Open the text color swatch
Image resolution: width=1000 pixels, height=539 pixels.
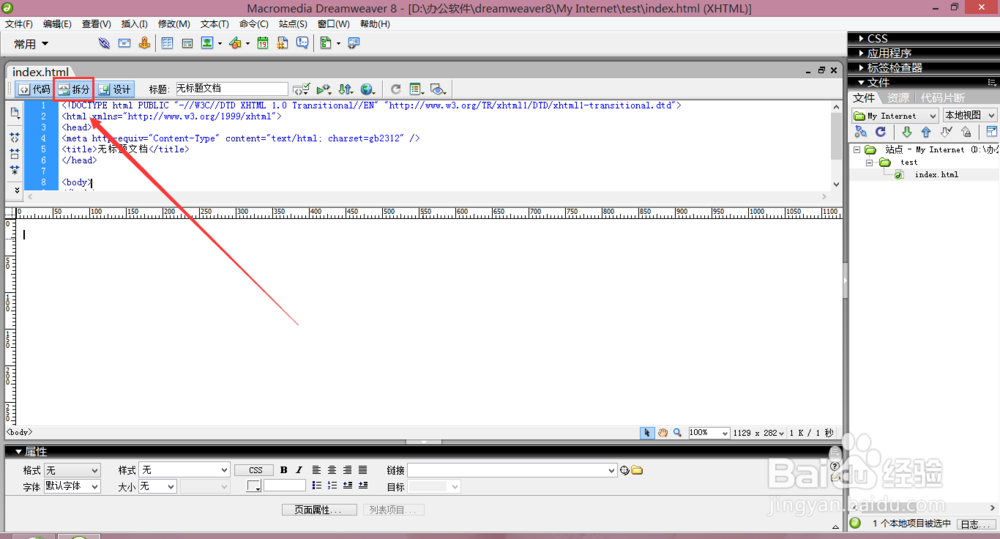pyautogui.click(x=254, y=486)
